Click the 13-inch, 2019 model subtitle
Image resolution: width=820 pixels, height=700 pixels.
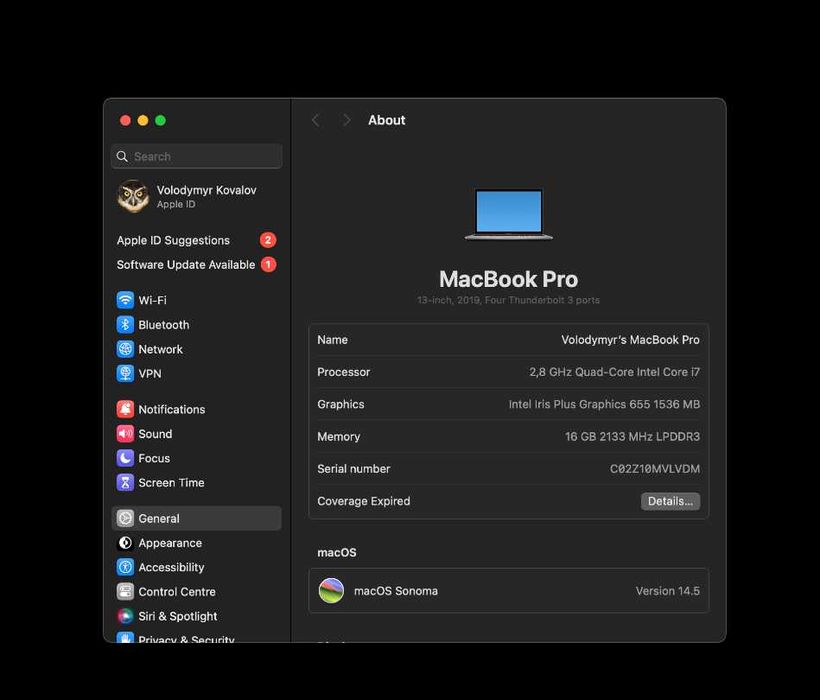pos(508,300)
